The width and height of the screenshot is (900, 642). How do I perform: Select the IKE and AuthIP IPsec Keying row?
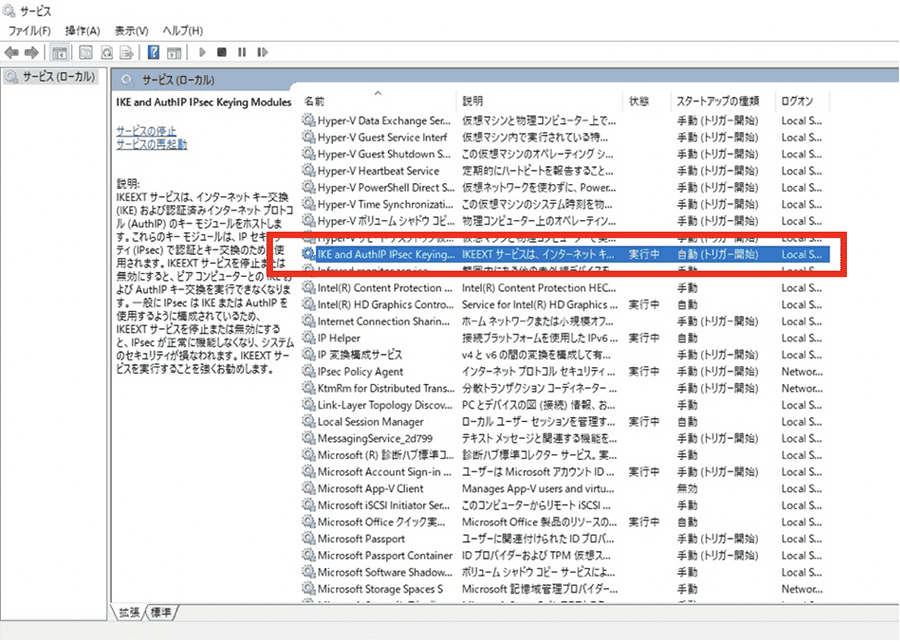(x=566, y=254)
